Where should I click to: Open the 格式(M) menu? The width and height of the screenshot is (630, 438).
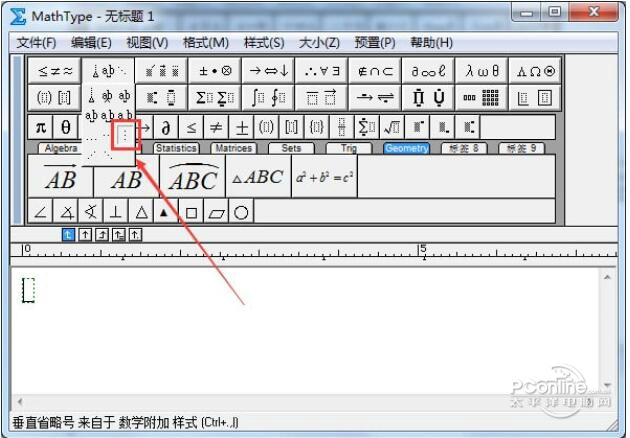[206, 42]
